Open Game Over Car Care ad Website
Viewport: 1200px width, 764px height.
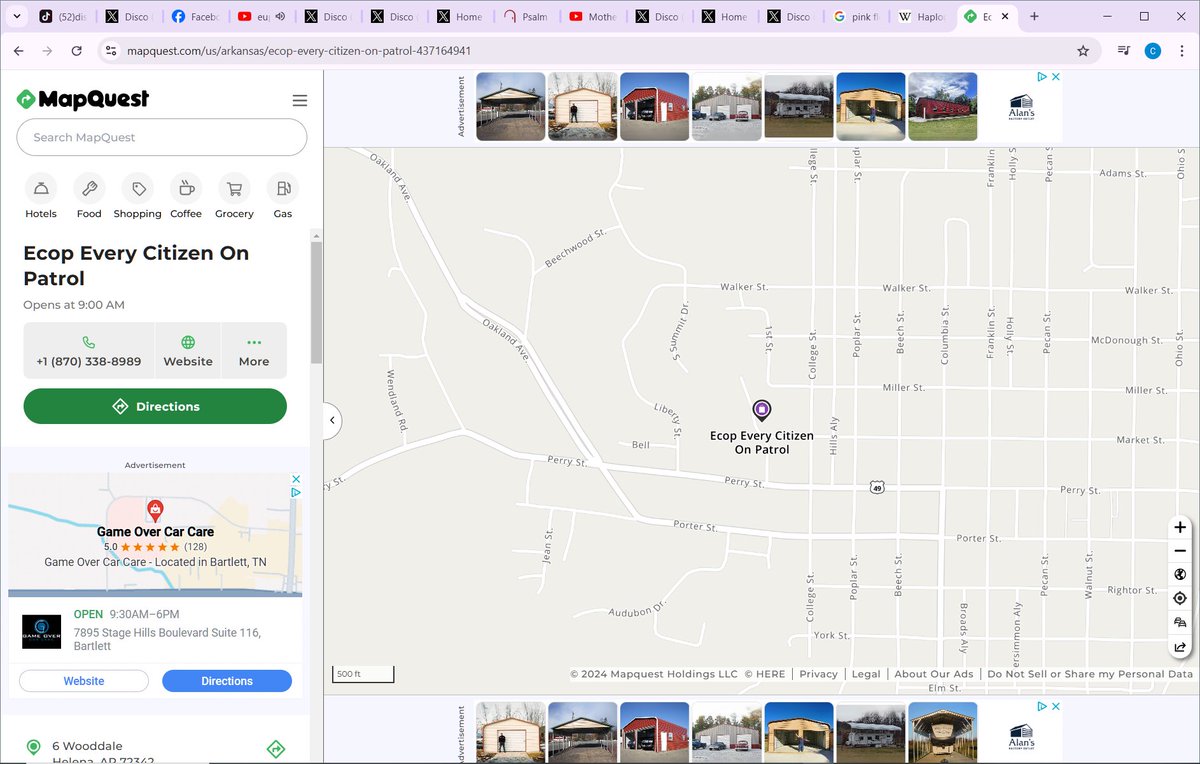tap(84, 681)
